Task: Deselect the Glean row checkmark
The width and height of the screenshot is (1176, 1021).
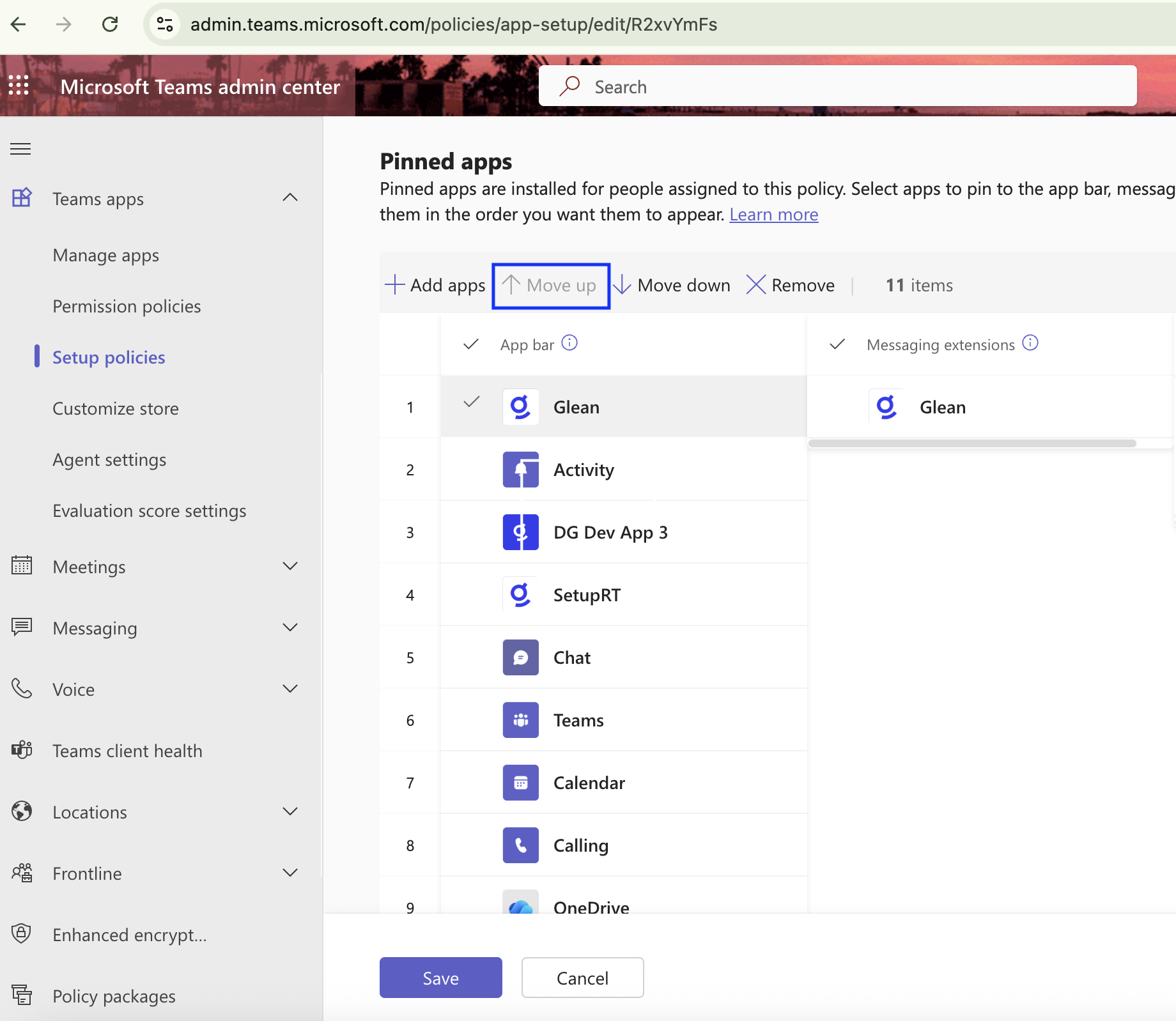Action: click(472, 402)
